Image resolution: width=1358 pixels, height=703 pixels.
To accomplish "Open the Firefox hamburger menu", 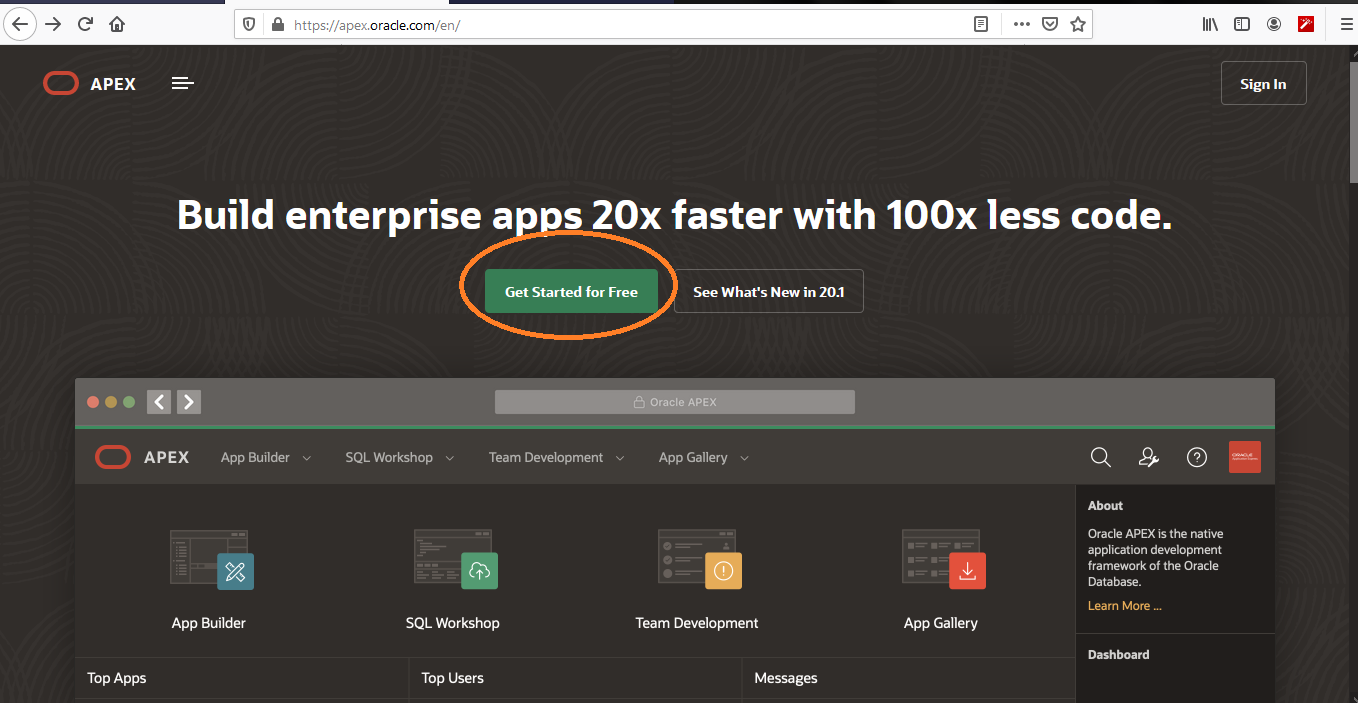I will [1345, 24].
